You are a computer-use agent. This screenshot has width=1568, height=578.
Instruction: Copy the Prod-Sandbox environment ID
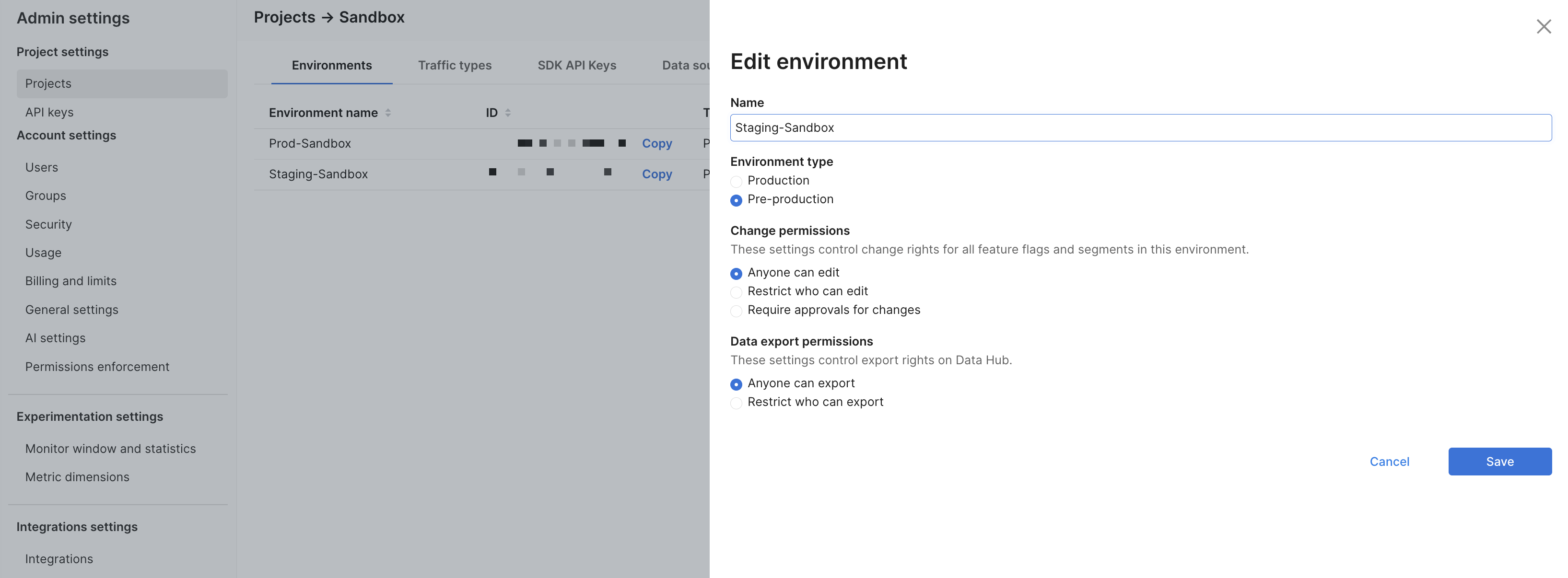coord(657,144)
